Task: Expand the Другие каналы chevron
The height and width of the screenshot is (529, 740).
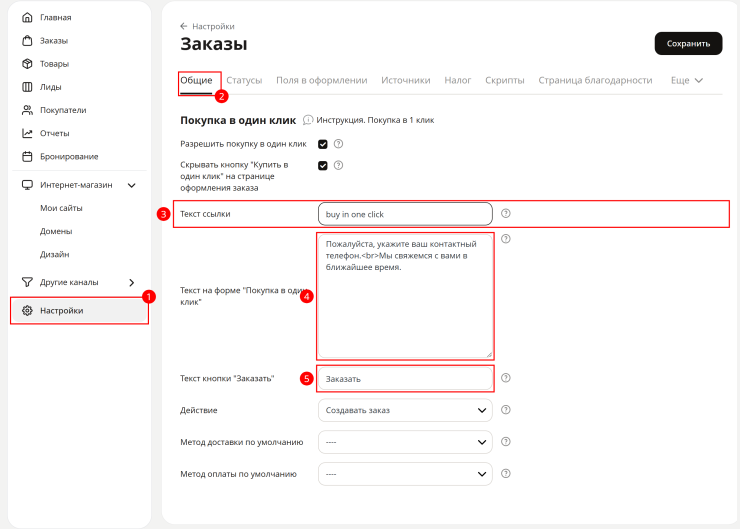Action: pos(132,283)
